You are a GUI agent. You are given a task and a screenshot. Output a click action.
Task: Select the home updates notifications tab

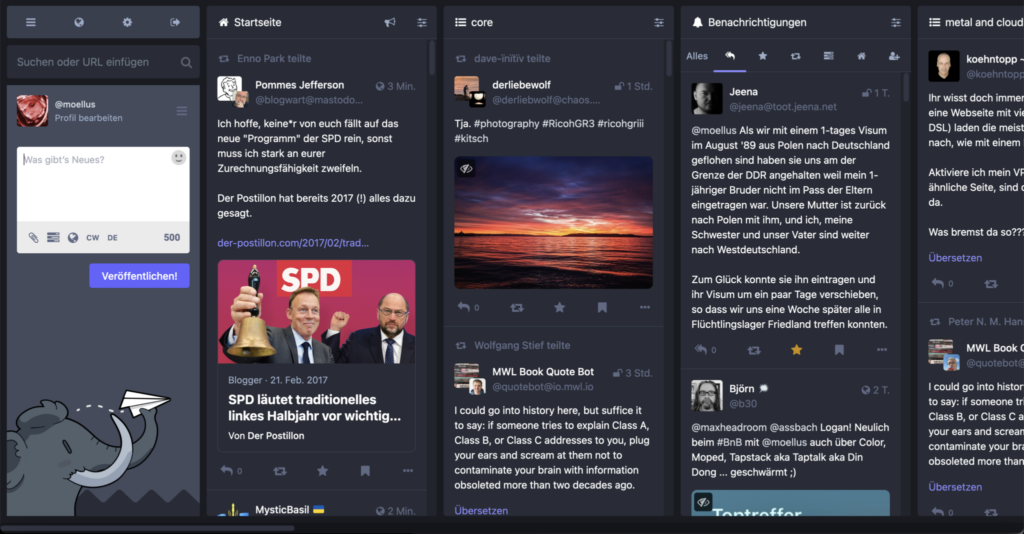click(861, 56)
